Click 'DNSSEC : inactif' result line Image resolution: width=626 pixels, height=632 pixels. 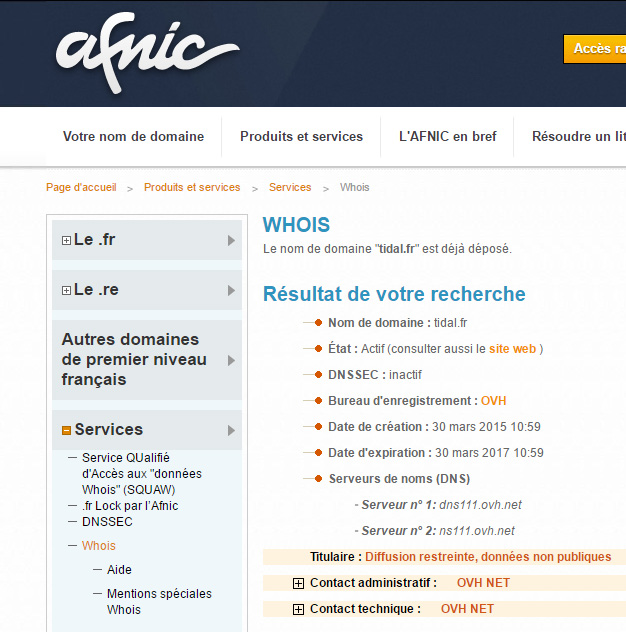click(x=375, y=375)
